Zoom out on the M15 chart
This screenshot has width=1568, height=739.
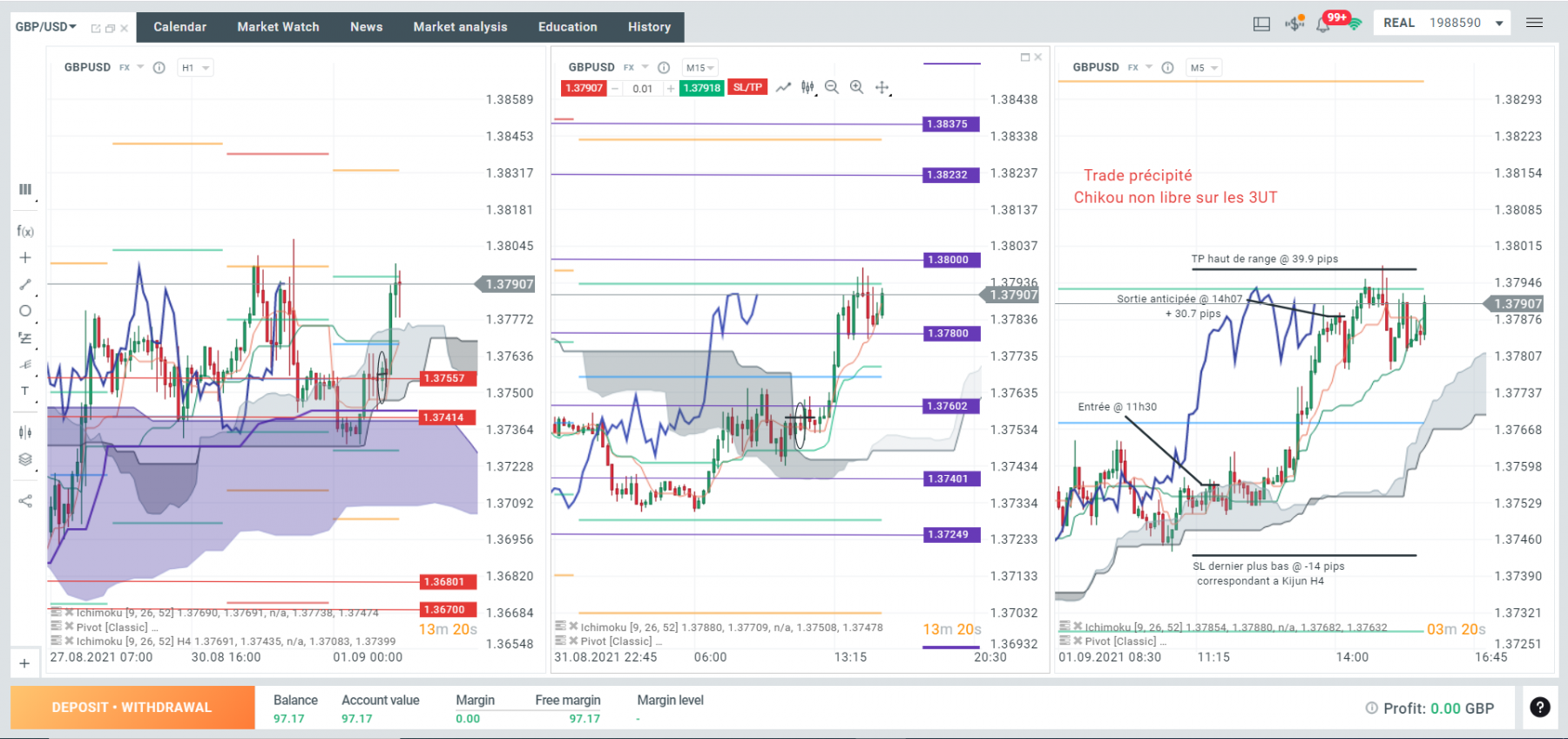click(832, 87)
